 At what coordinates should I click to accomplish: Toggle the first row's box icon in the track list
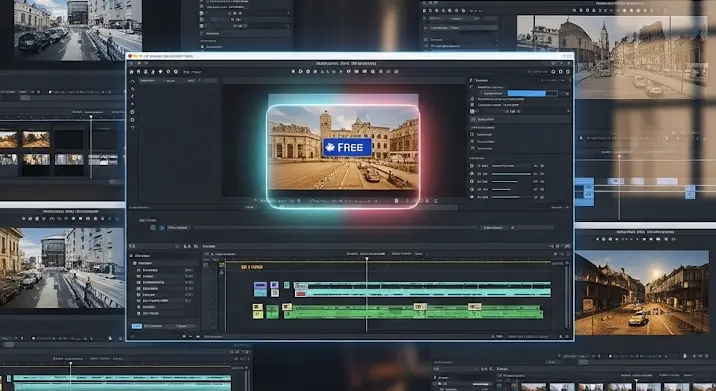click(139, 270)
